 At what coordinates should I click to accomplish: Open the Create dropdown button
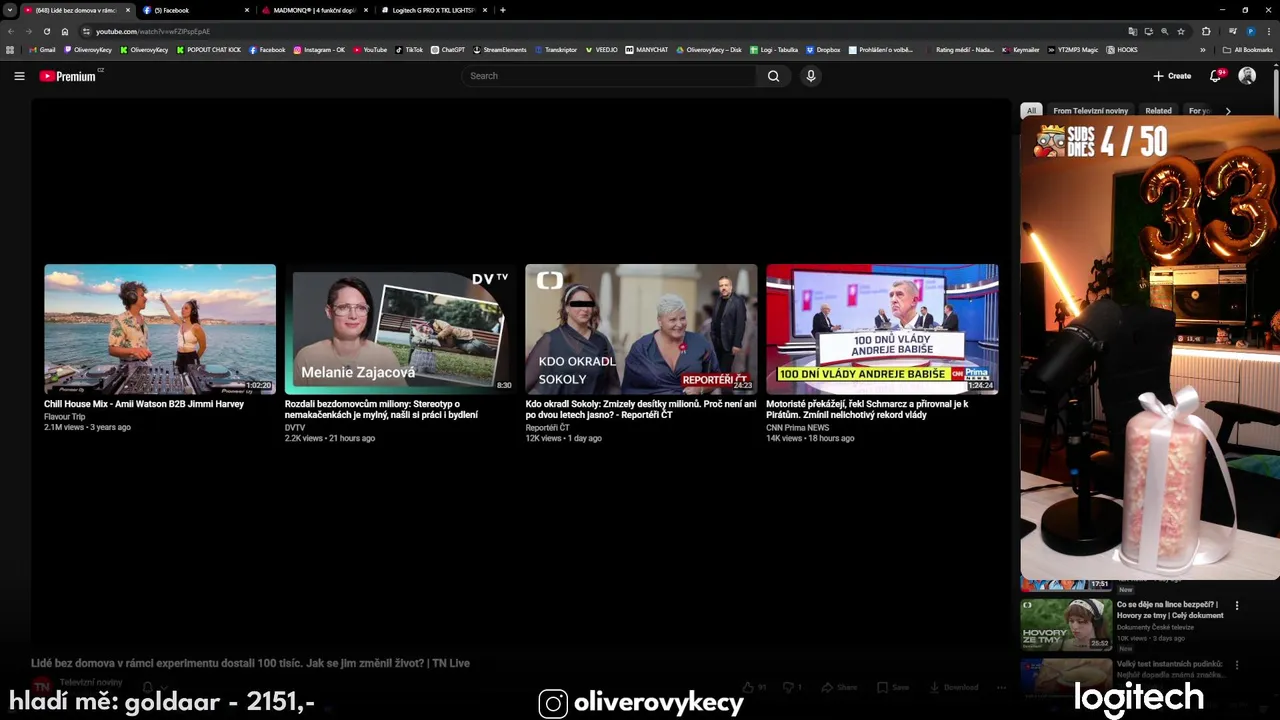click(1172, 76)
